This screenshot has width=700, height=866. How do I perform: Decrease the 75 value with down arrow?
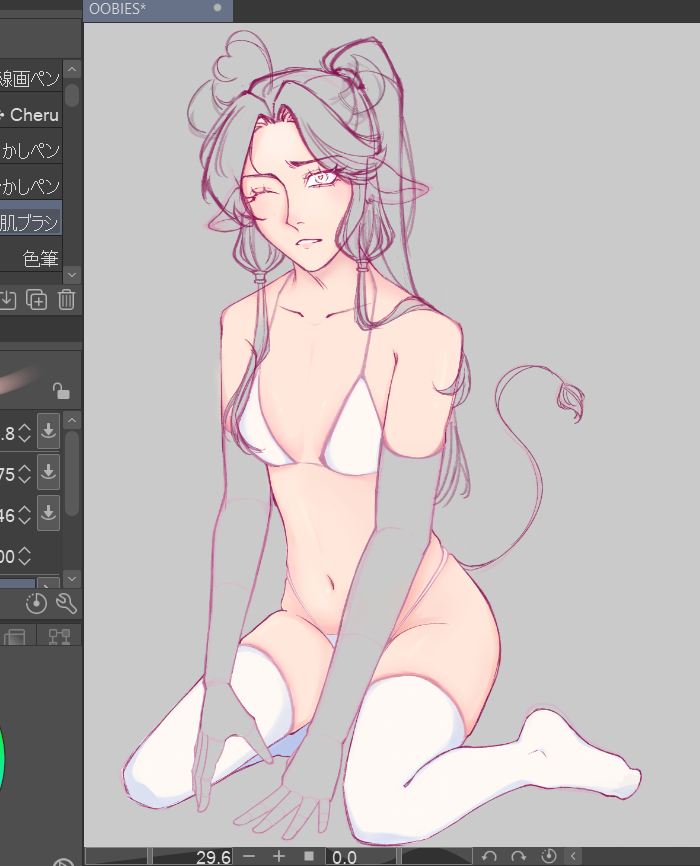point(24,479)
